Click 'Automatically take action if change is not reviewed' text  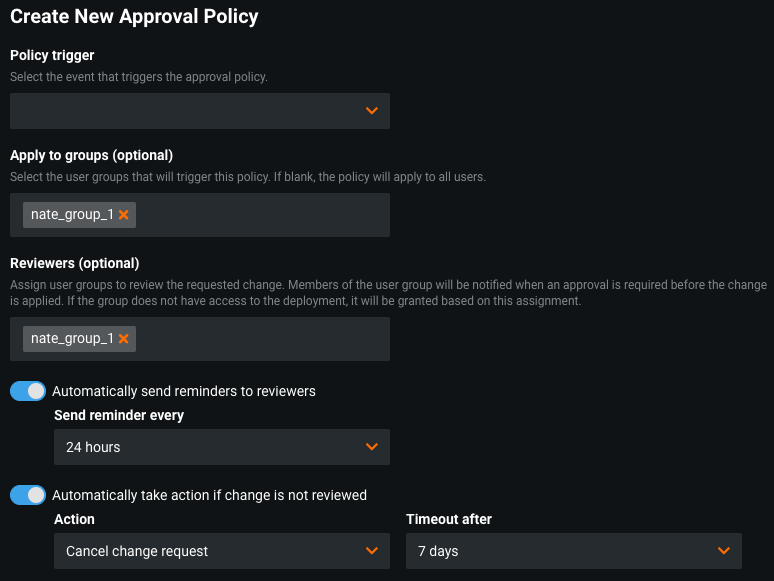(x=209, y=495)
